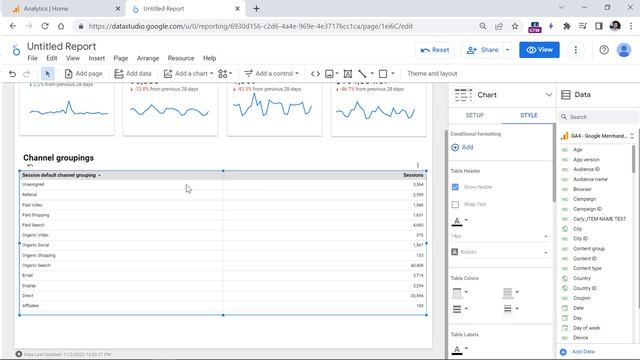The image size is (640, 360).
Task: Open the File menu
Action: 32,58
